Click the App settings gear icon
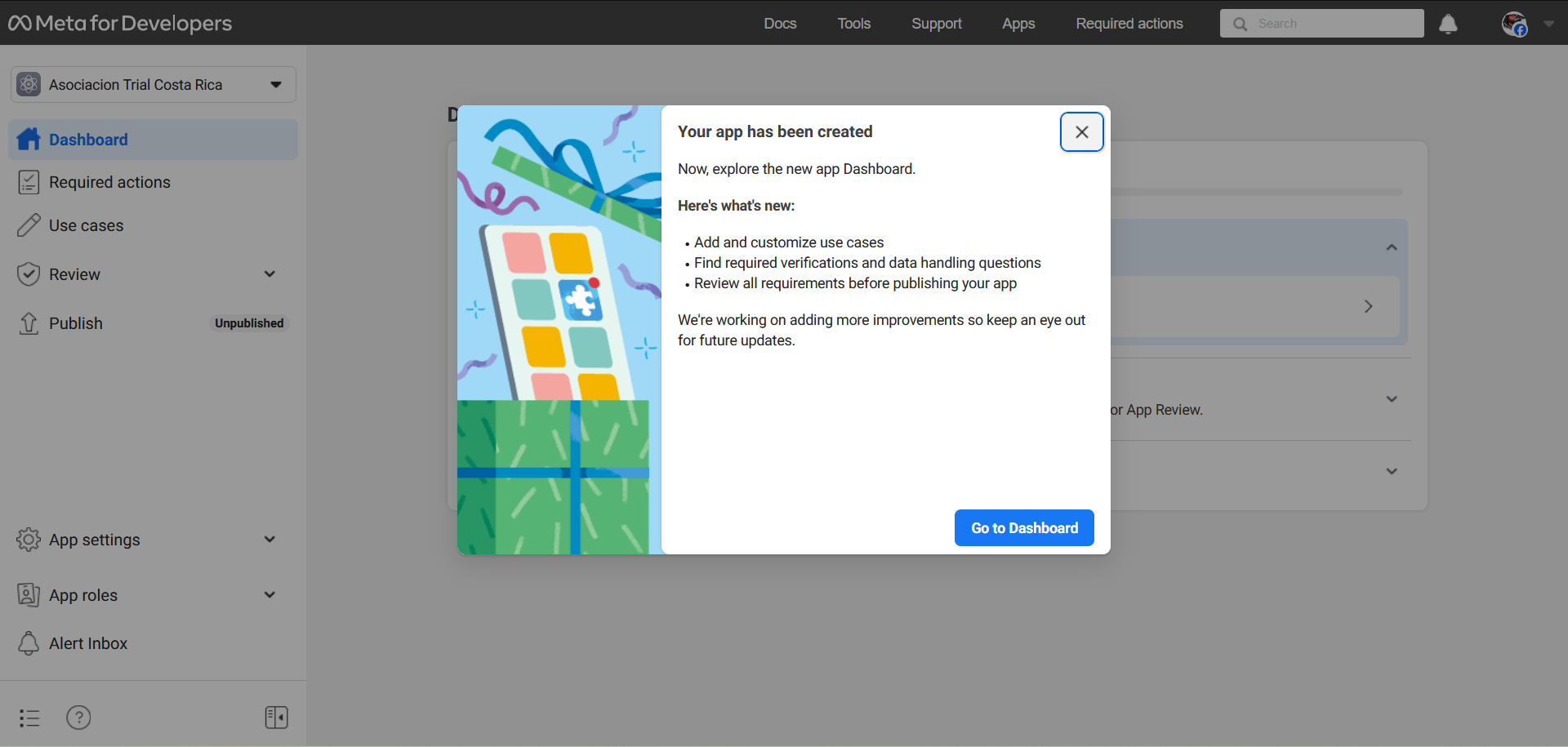The height and width of the screenshot is (747, 1568). [x=29, y=540]
